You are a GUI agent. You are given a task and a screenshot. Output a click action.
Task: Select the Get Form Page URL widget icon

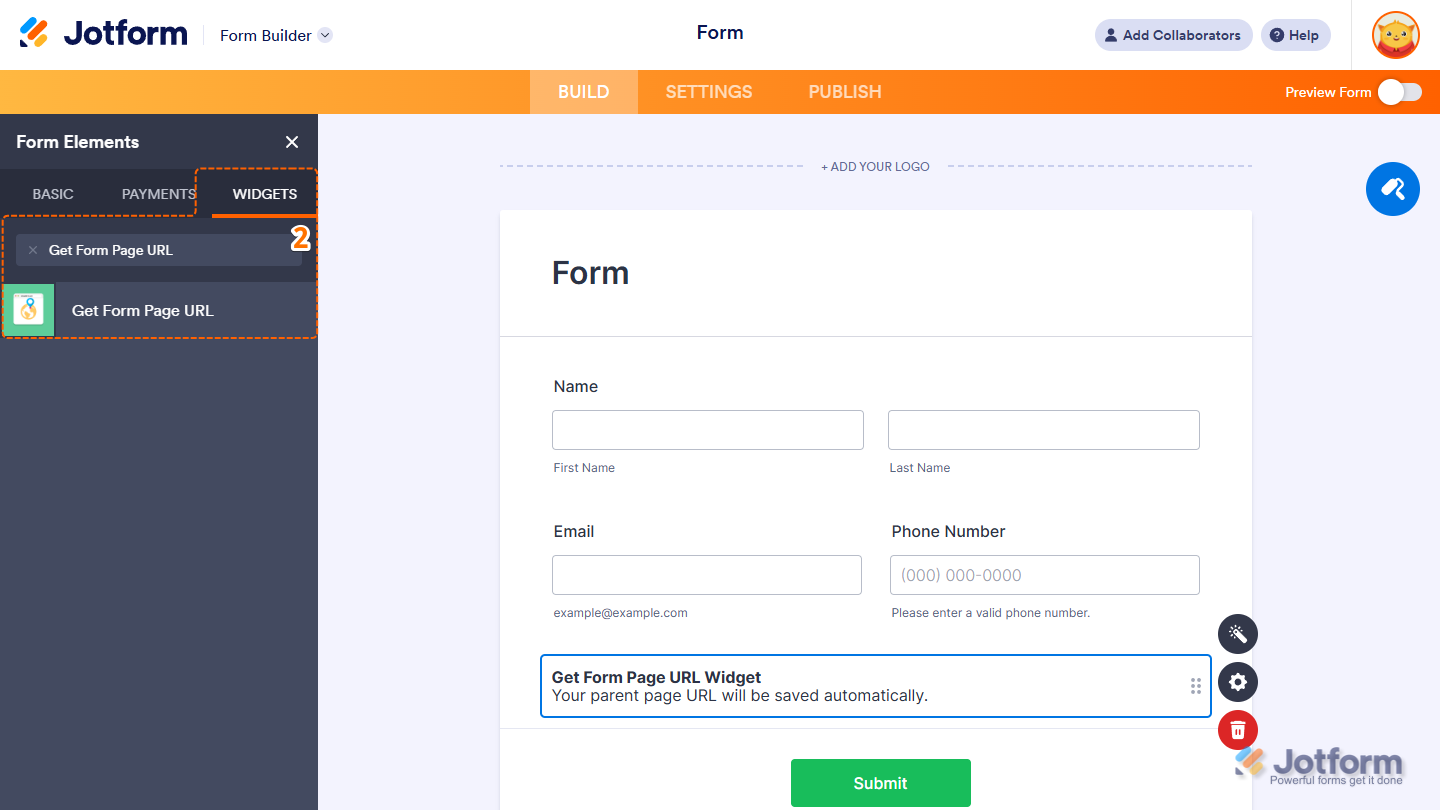click(28, 310)
